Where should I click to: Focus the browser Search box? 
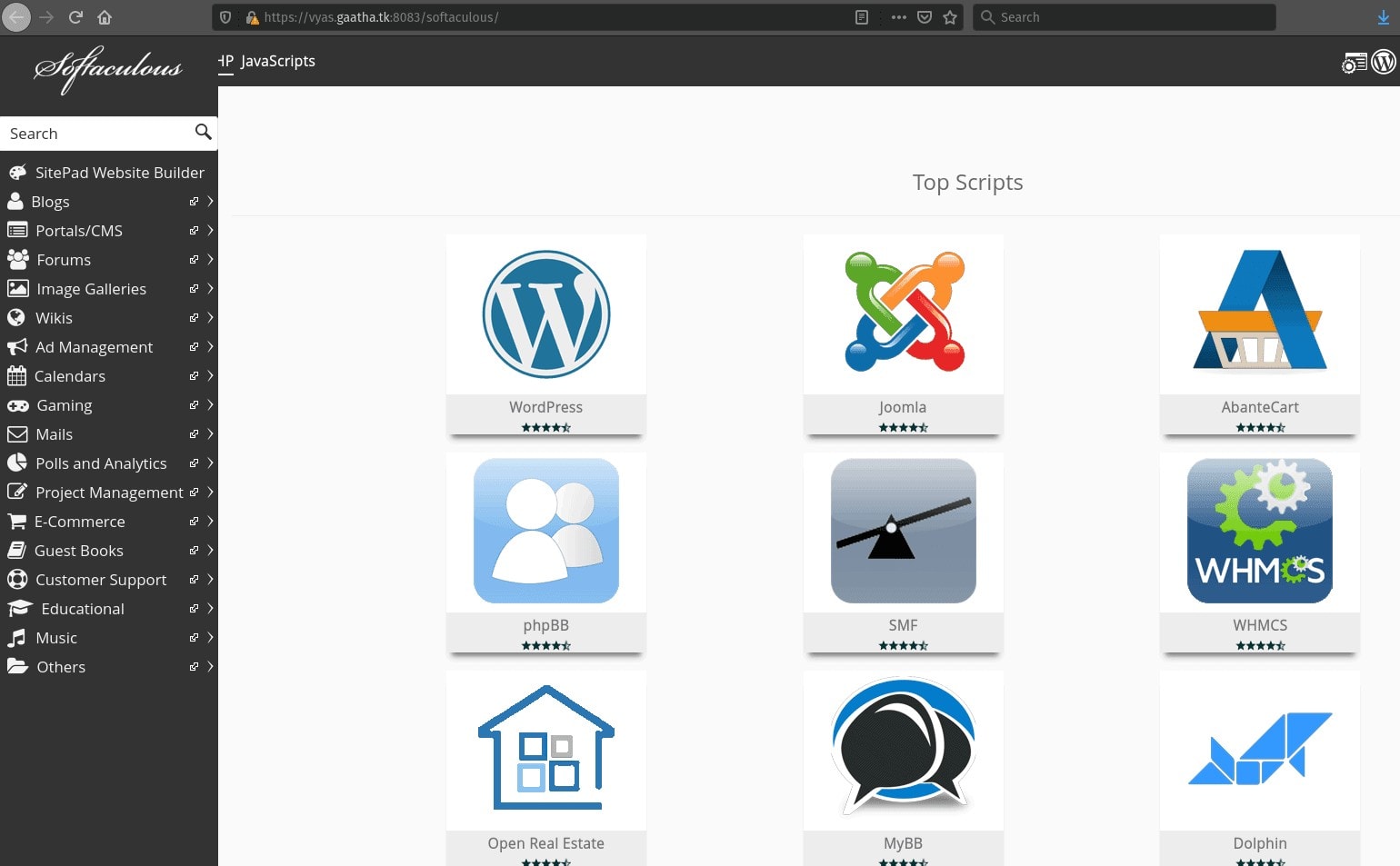tap(1125, 17)
